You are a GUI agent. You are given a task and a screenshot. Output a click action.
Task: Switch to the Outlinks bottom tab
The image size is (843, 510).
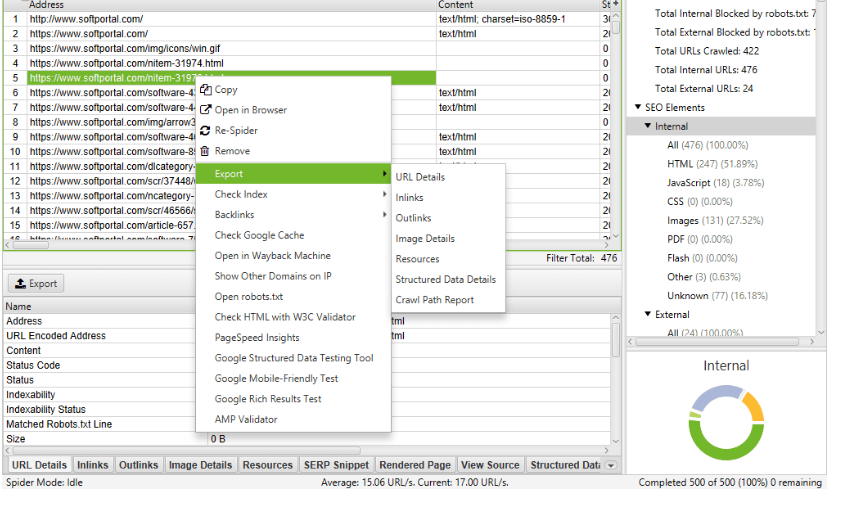(x=139, y=465)
